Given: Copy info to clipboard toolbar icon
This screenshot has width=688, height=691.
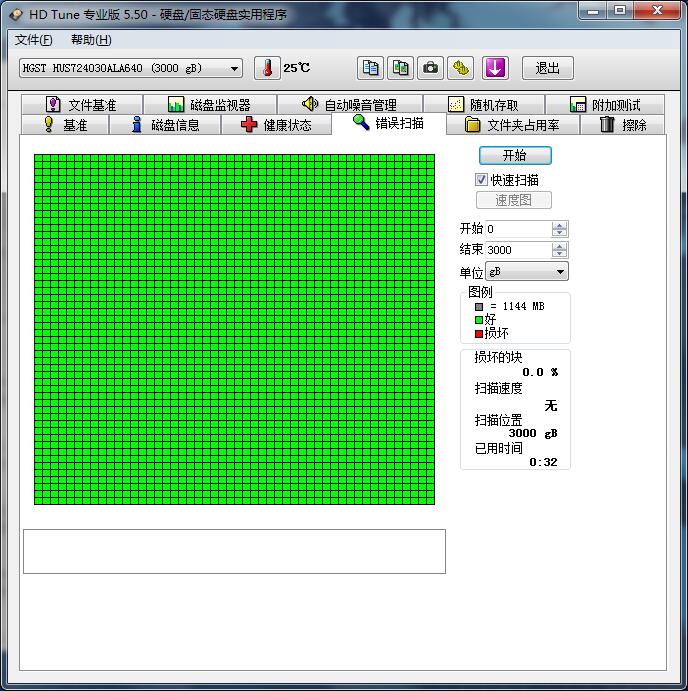Looking at the screenshot, I should click(x=370, y=68).
